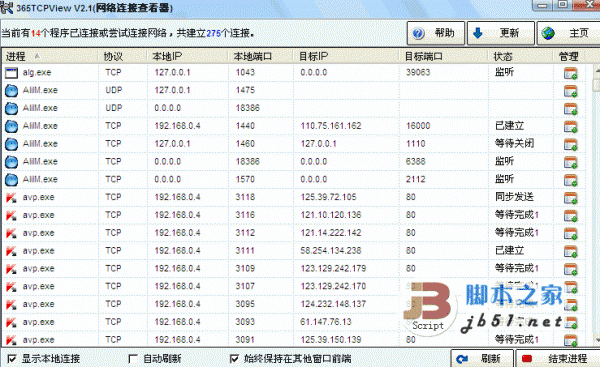
Task: Open the 主页 homepage button
Action: [x=569, y=33]
